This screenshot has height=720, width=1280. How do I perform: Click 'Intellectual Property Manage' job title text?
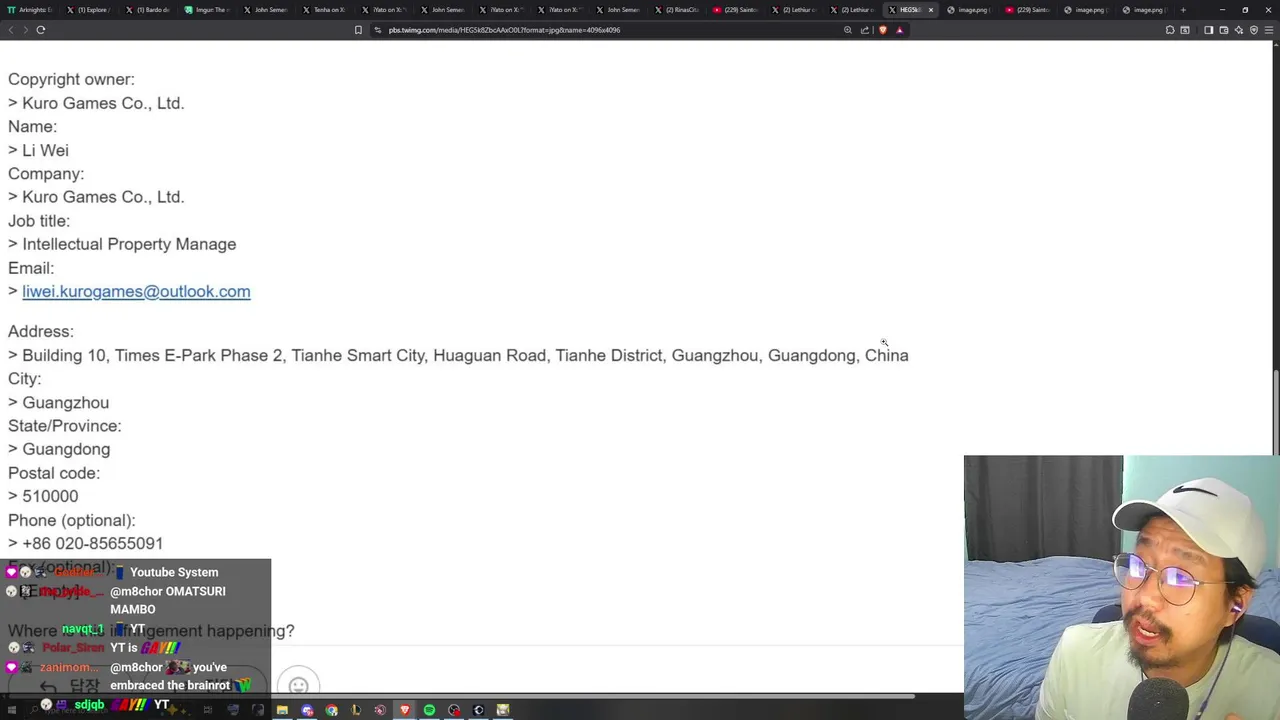[x=129, y=244]
